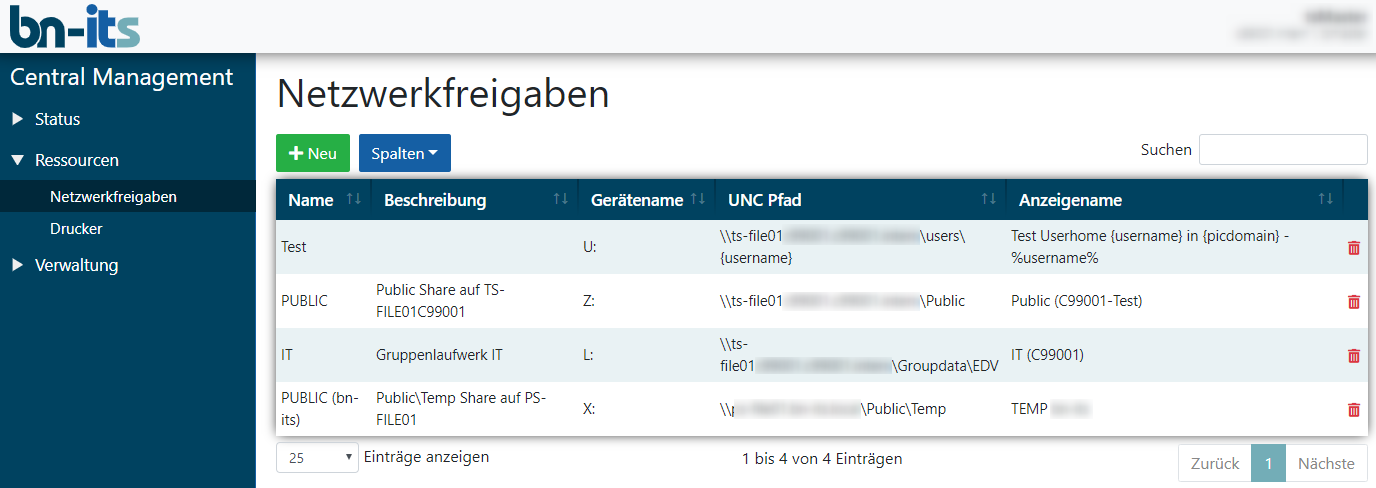Open the entries-per-page selector showing 25
Viewport: 1376px width, 488px height.
point(317,458)
